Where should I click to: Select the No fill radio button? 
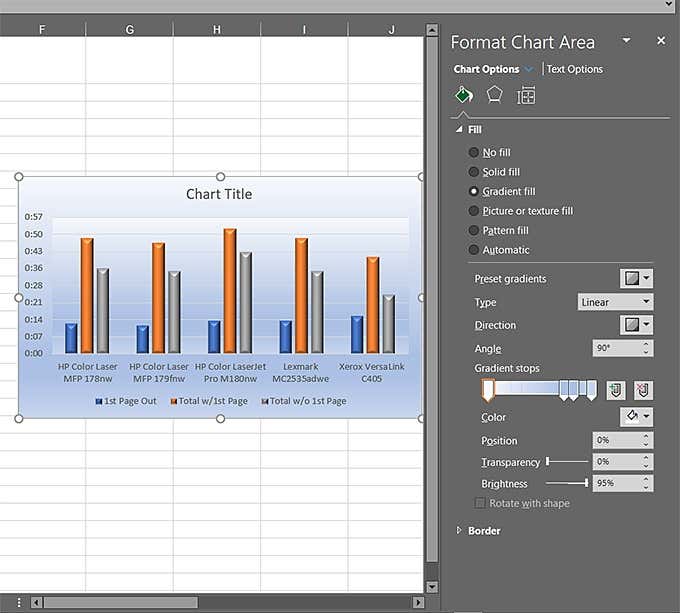click(x=474, y=153)
